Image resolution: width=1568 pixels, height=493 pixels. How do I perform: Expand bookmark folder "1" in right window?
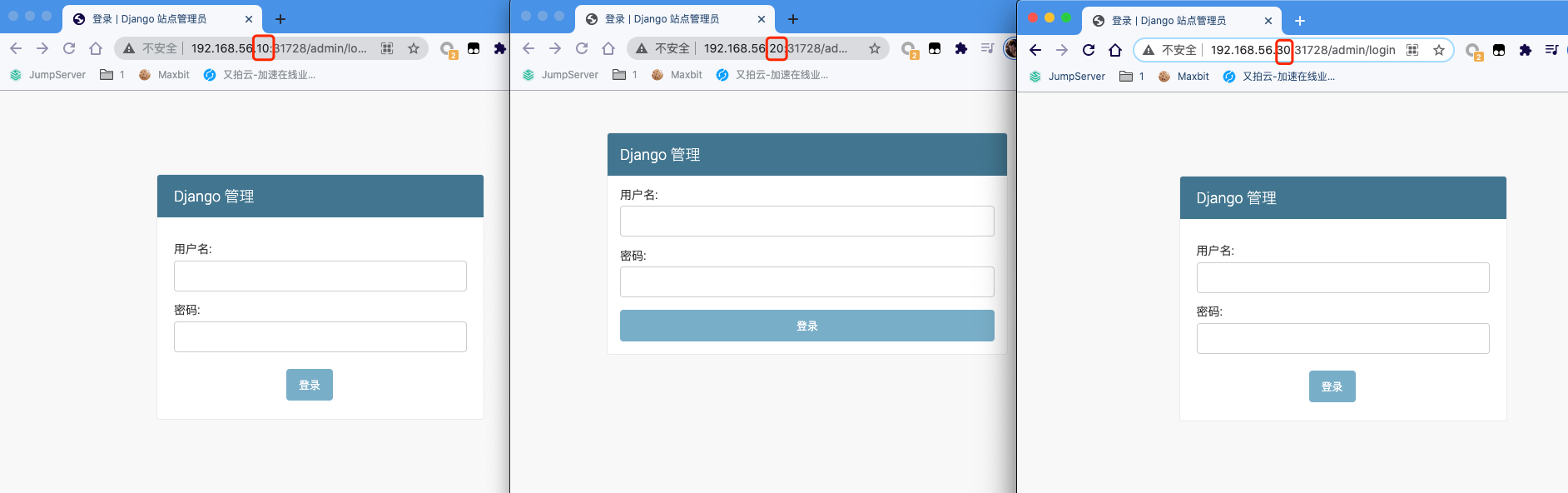(x=1132, y=77)
